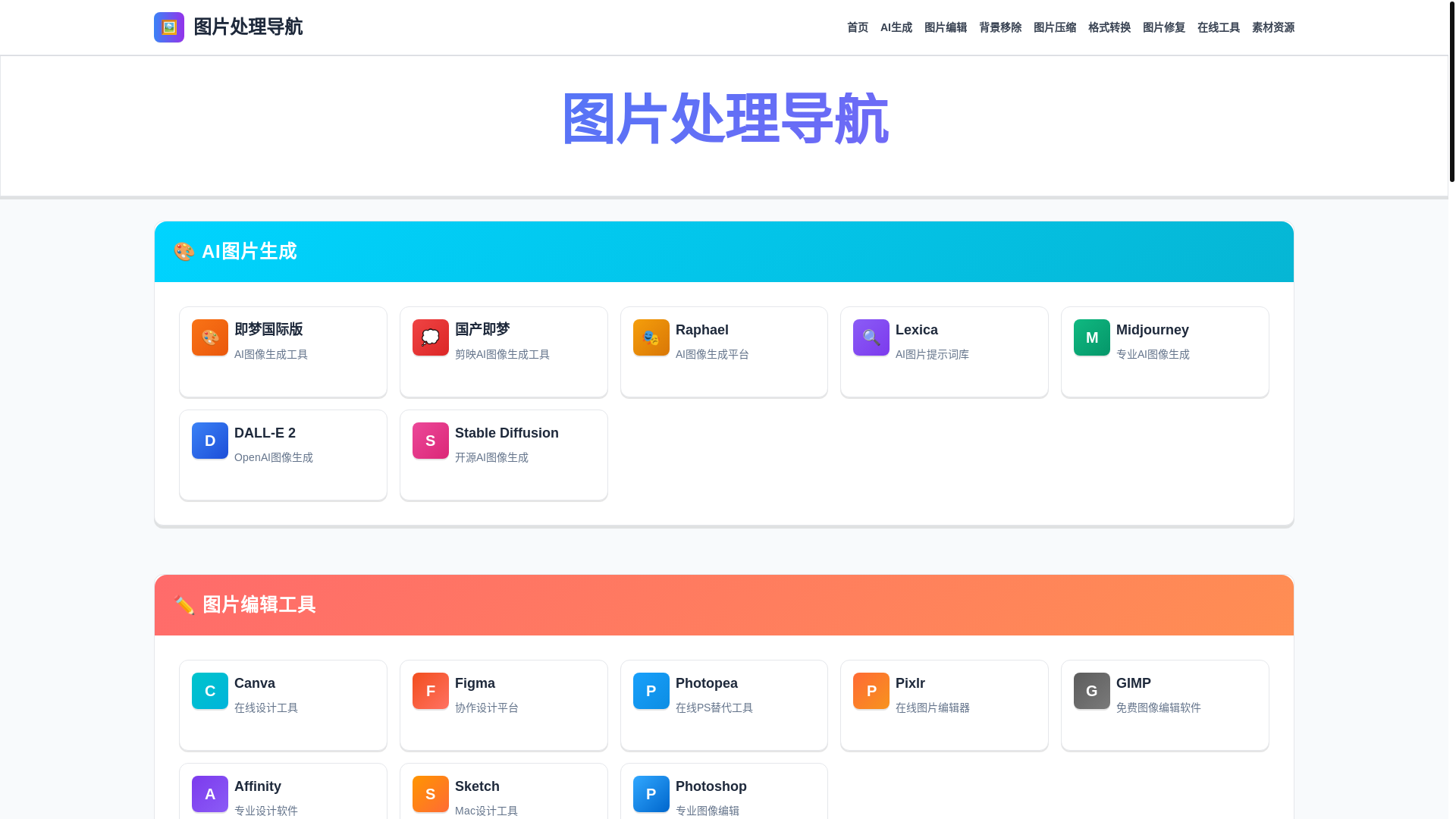Click the Raphael masks icon

click(x=651, y=337)
